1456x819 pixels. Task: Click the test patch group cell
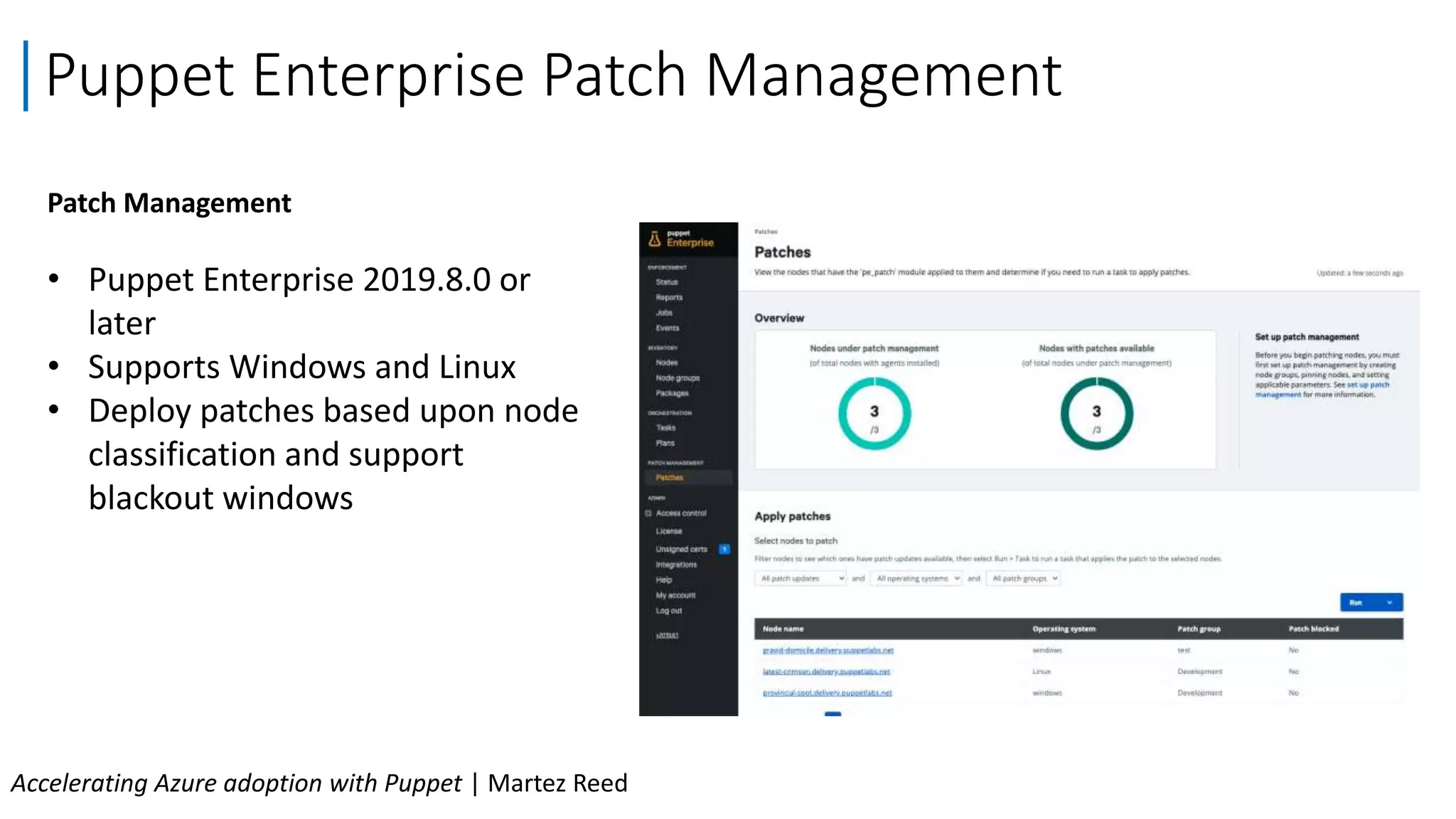tap(1184, 651)
